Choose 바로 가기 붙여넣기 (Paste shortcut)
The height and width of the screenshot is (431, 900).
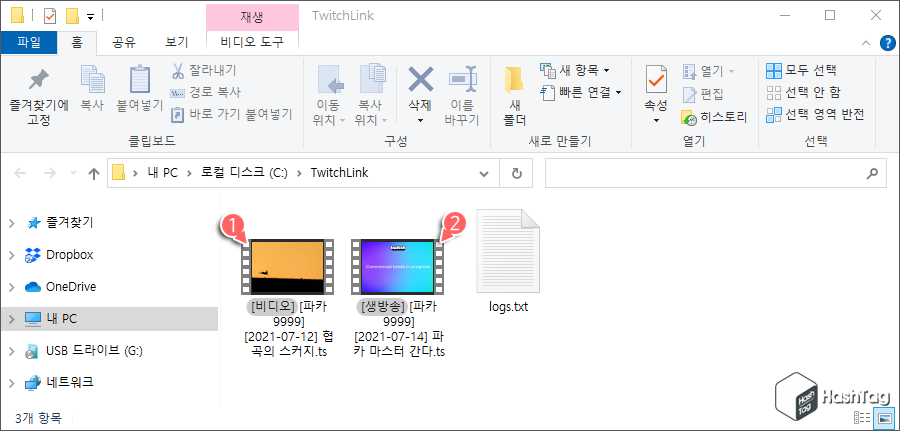pos(232,114)
